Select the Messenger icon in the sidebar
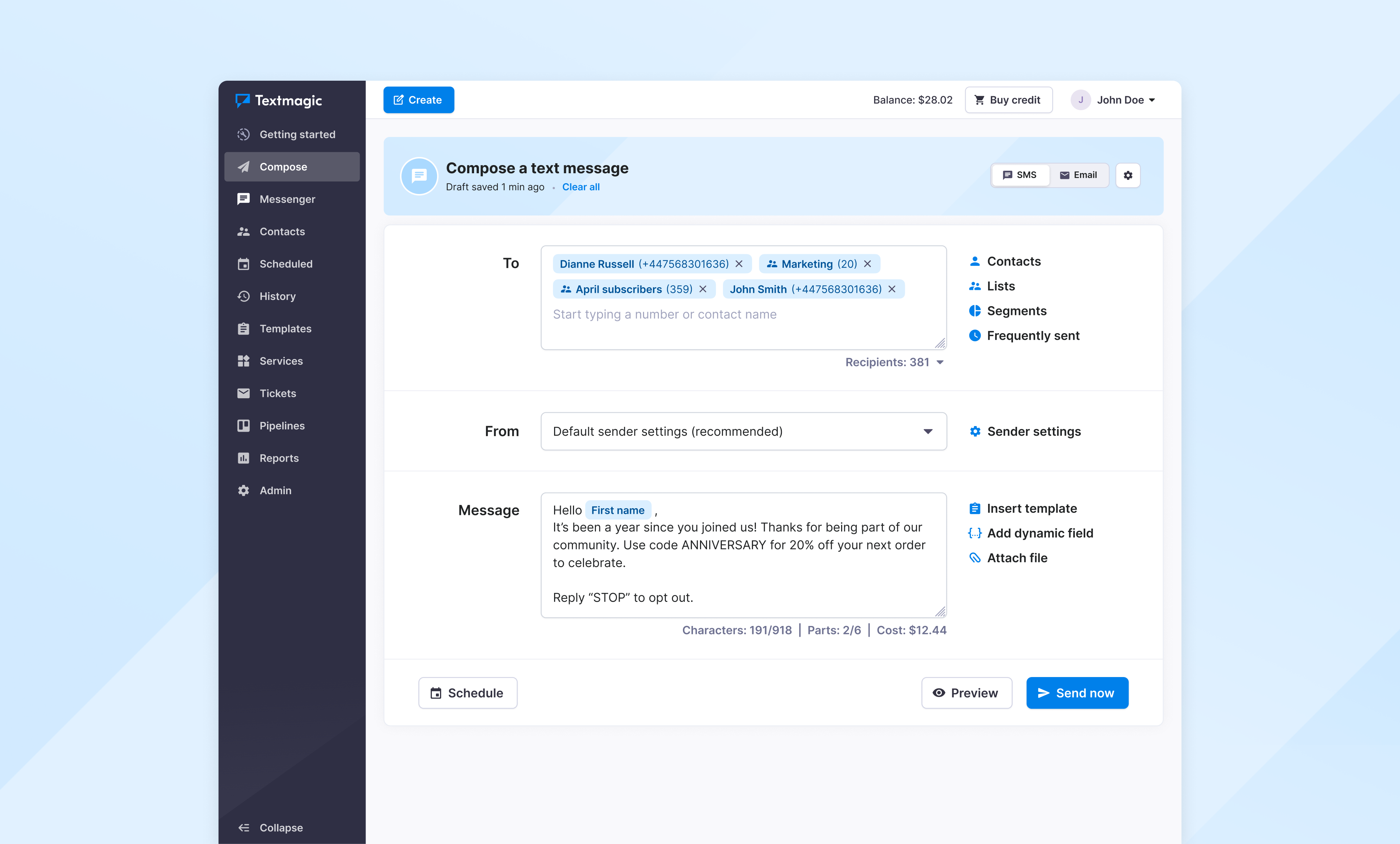 pos(244,199)
